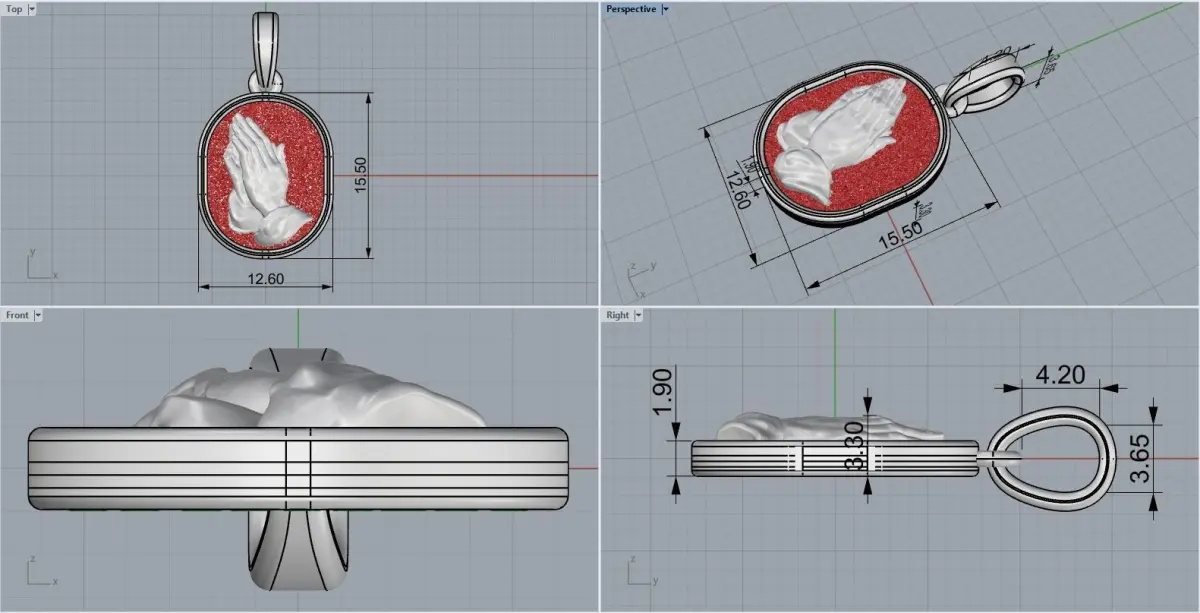Click the world axes icon in Front viewport
The image size is (1200, 613).
[x=42, y=571]
